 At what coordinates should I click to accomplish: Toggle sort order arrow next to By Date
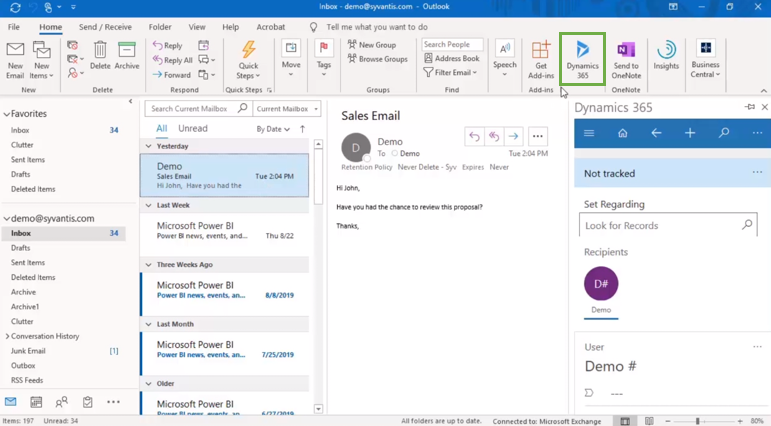302,129
